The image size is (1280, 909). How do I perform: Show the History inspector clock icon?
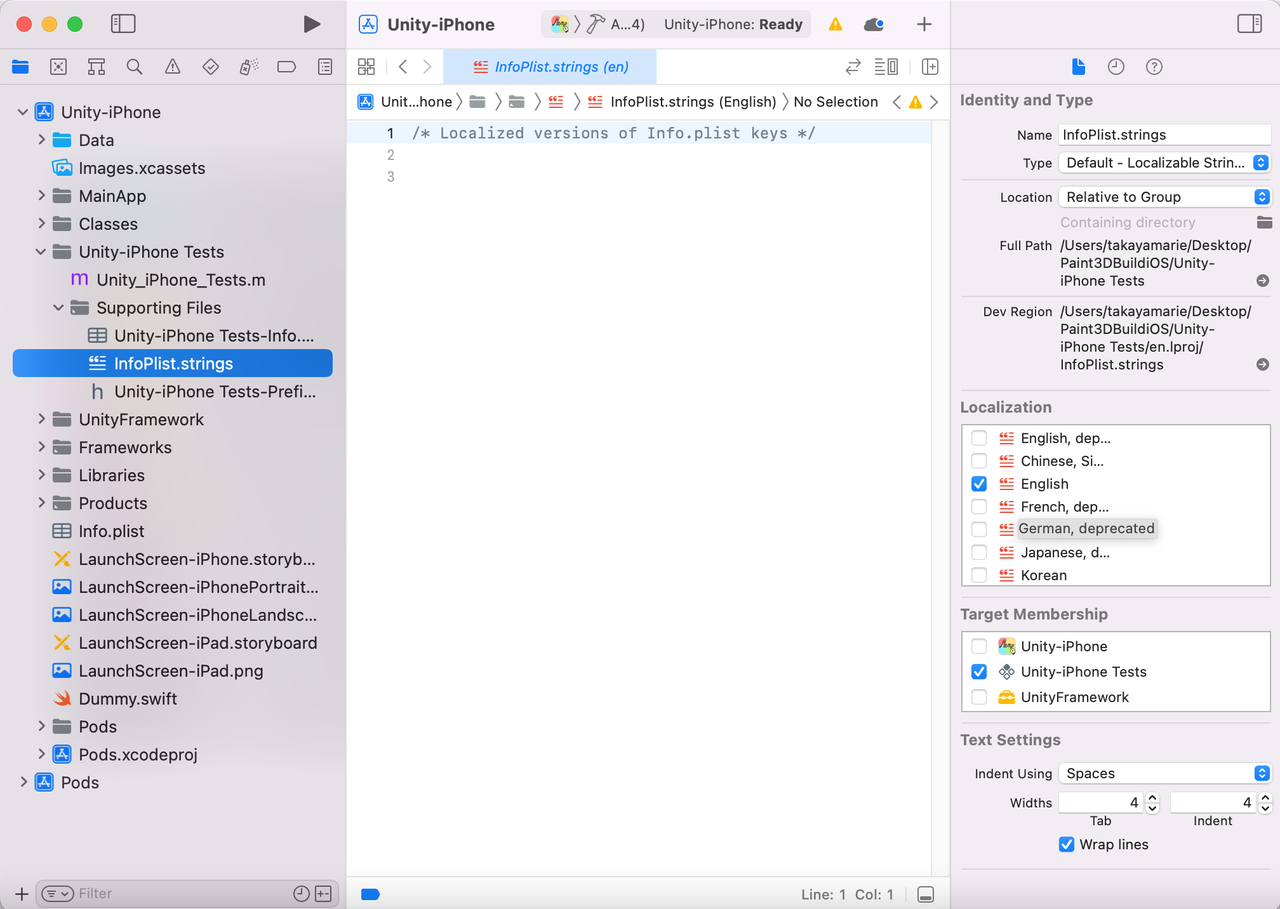tap(1116, 66)
